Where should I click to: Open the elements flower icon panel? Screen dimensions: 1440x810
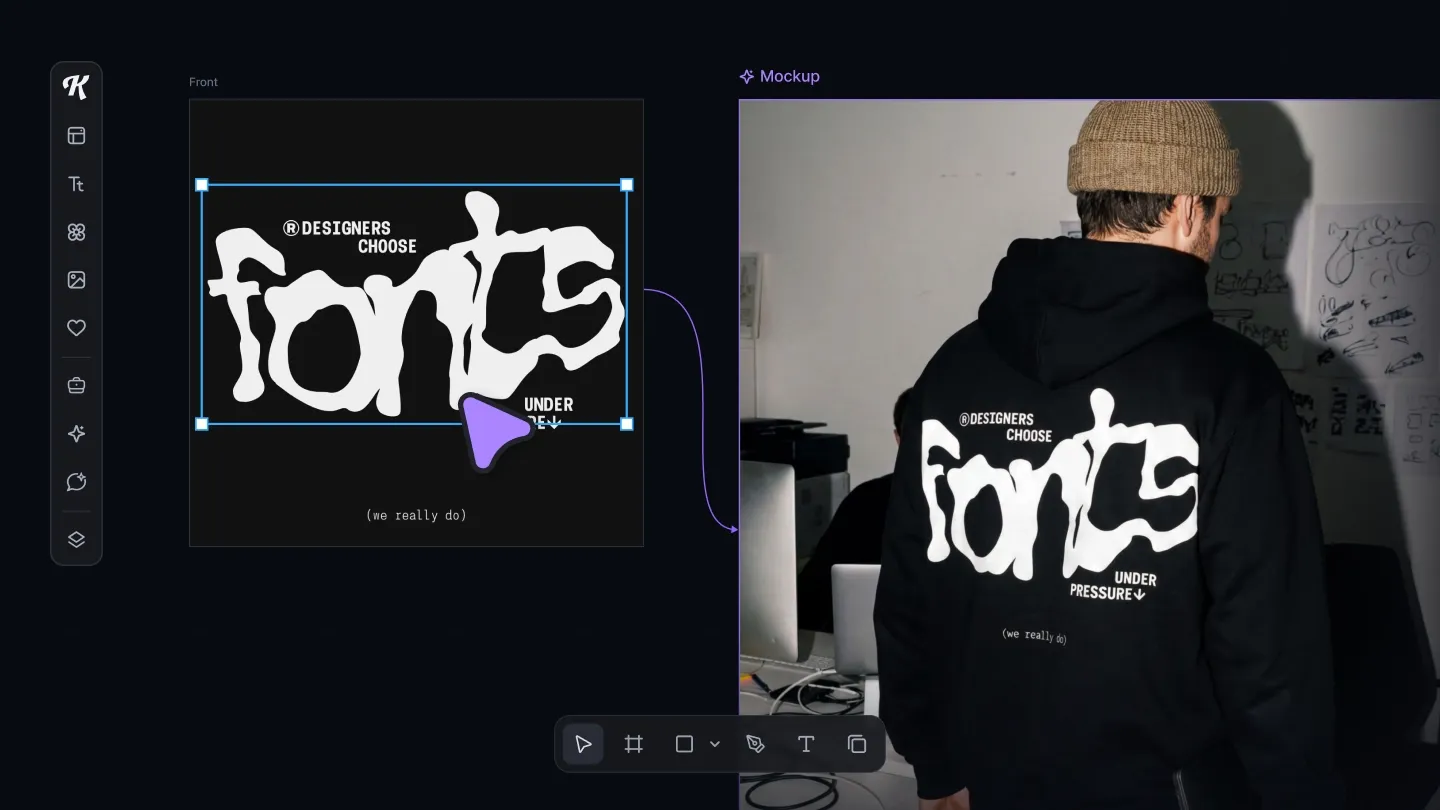pyautogui.click(x=76, y=232)
